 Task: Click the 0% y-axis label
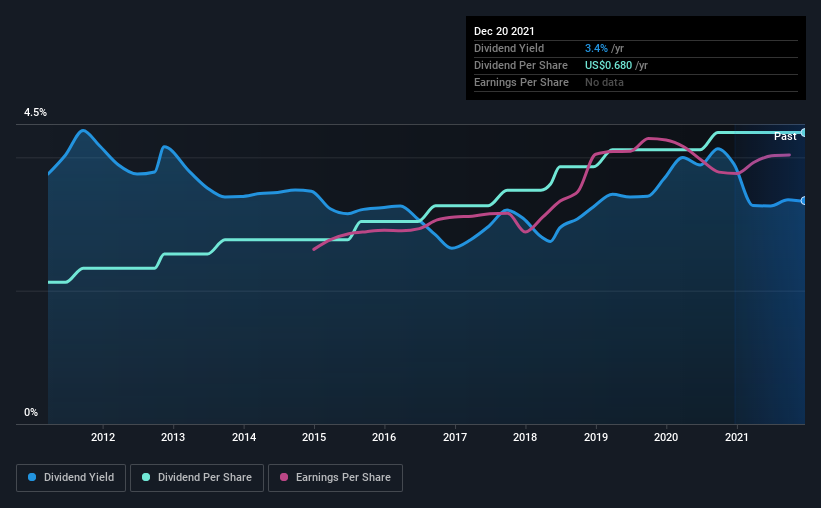tap(31, 413)
